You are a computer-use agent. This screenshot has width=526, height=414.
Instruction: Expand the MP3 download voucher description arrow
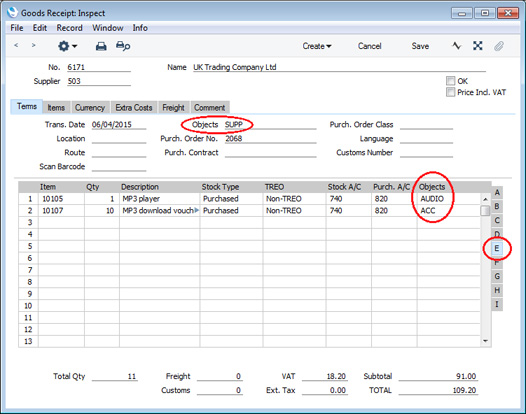(x=197, y=210)
